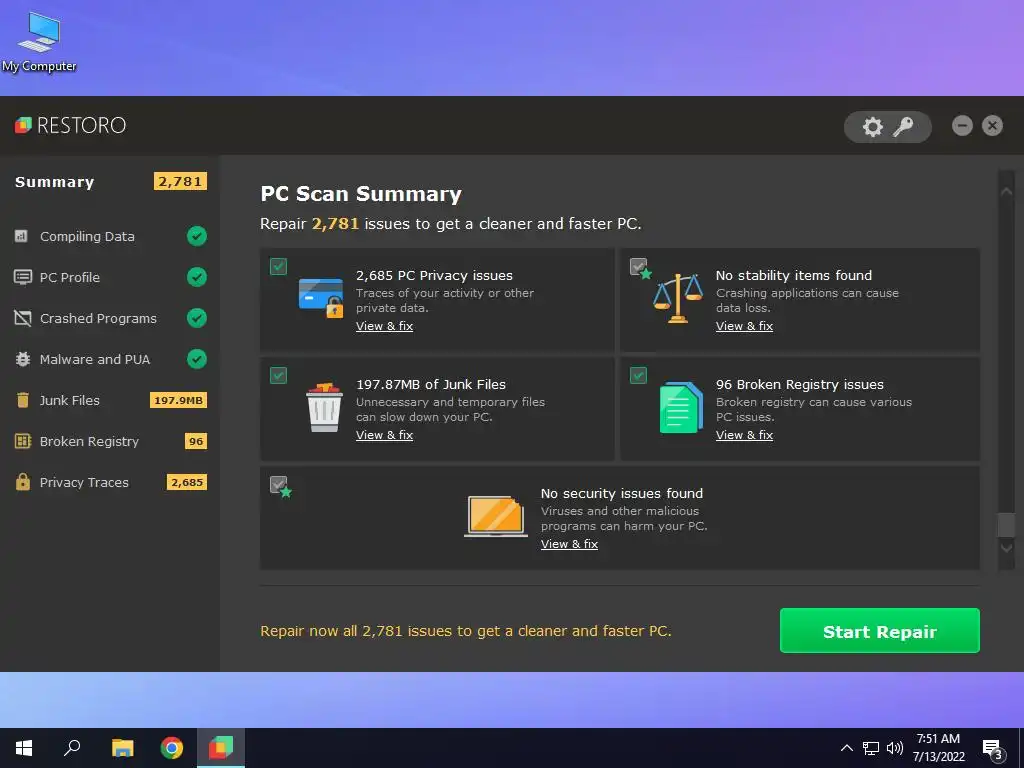Open the Windows Start menu

click(24, 748)
